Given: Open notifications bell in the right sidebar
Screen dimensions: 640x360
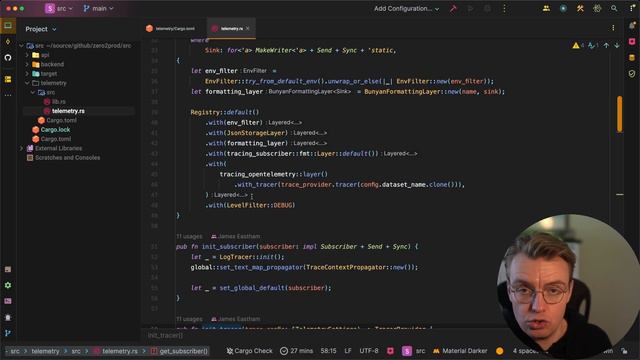Looking at the screenshot, I should pyautogui.click(x=632, y=25).
